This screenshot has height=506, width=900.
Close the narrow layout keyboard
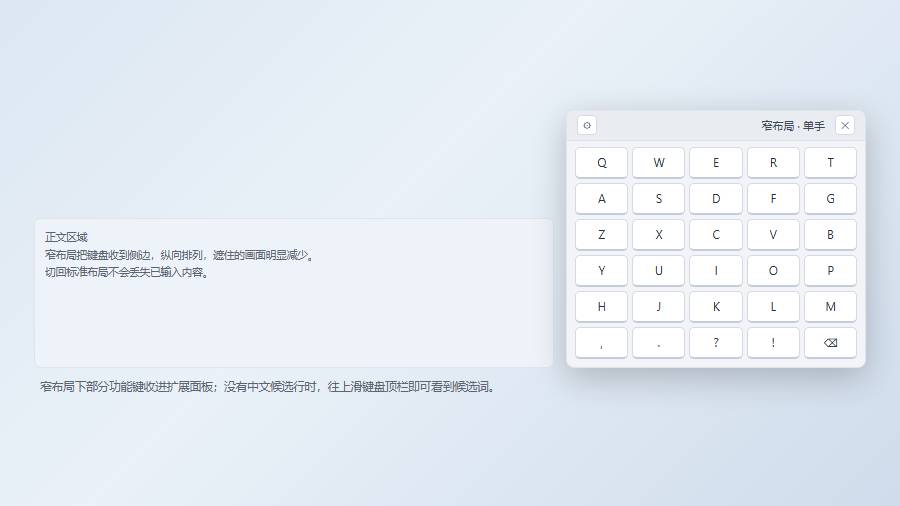coord(845,125)
